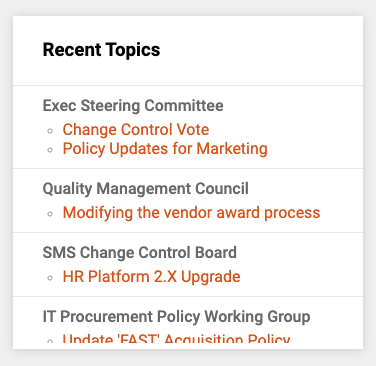Click the Recent Topics widget title
The height and width of the screenshot is (366, 376).
coord(101,50)
